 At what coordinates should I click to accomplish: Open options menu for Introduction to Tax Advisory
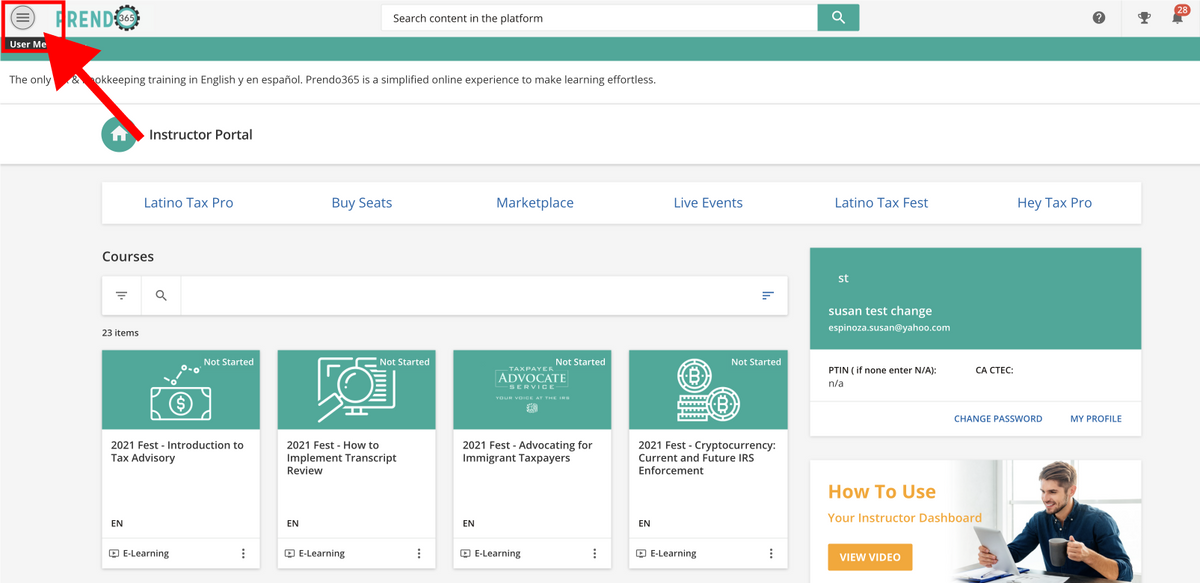pyautogui.click(x=243, y=553)
